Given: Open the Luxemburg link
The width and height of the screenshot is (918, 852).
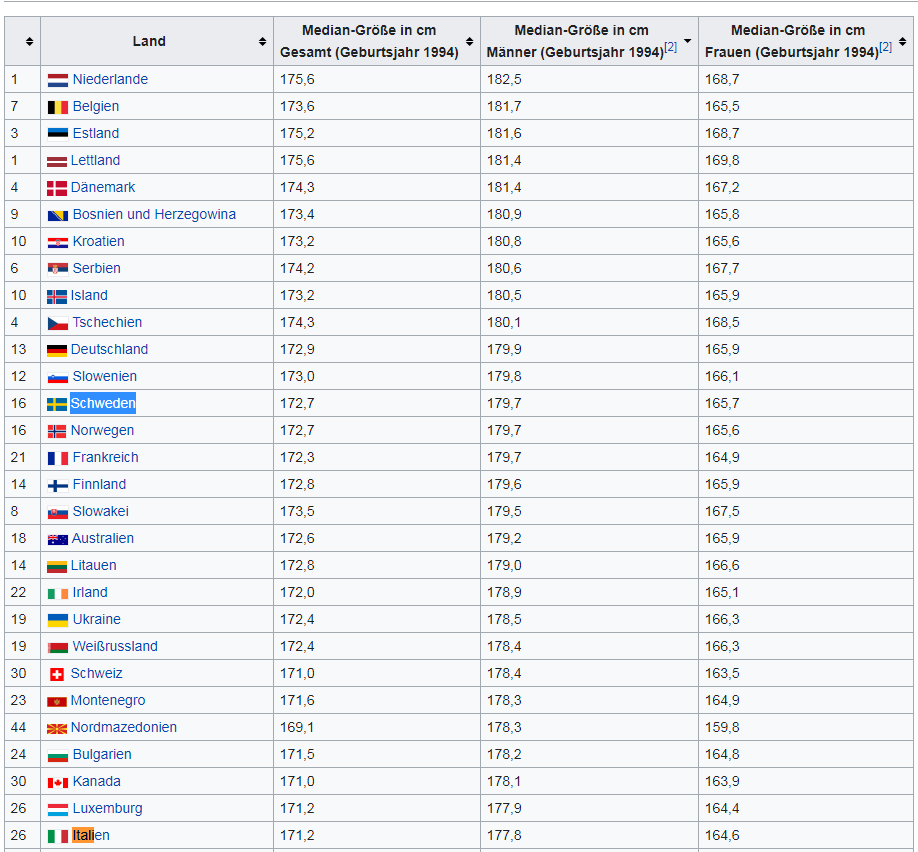Looking at the screenshot, I should click(x=107, y=808).
